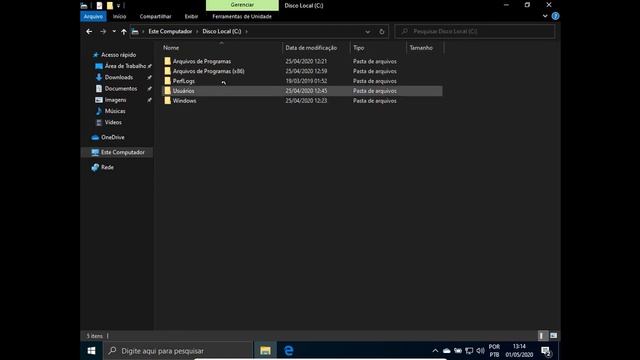The width and height of the screenshot is (640, 360).
Task: Open the Windows Start menu
Action: point(91,351)
